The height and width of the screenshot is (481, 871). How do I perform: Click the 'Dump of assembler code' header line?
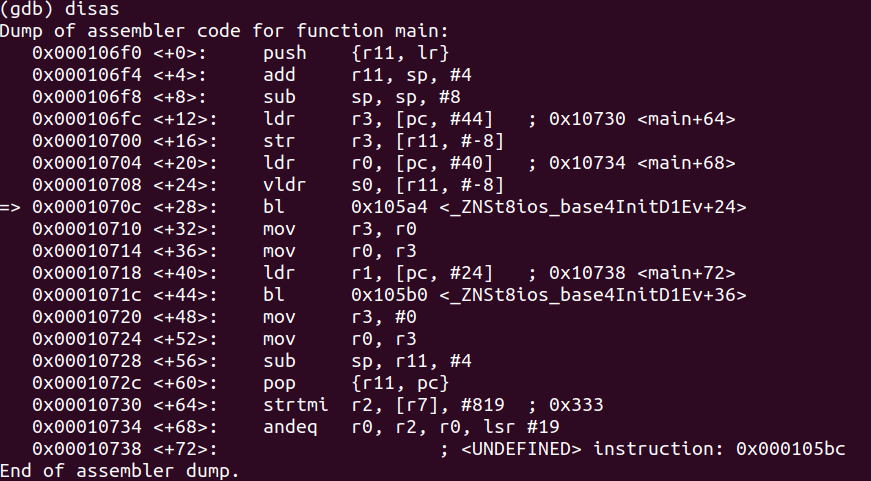224,31
